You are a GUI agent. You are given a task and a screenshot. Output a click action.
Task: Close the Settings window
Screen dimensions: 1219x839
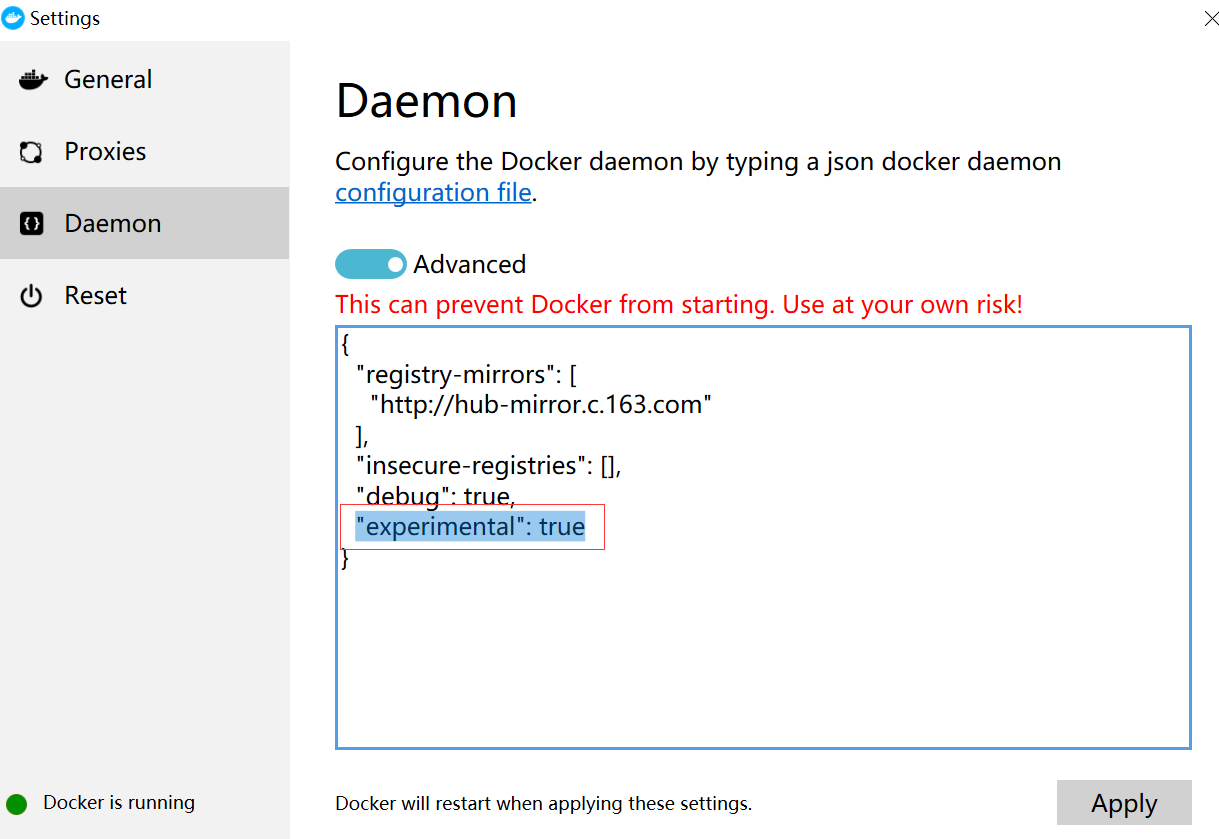click(1210, 18)
